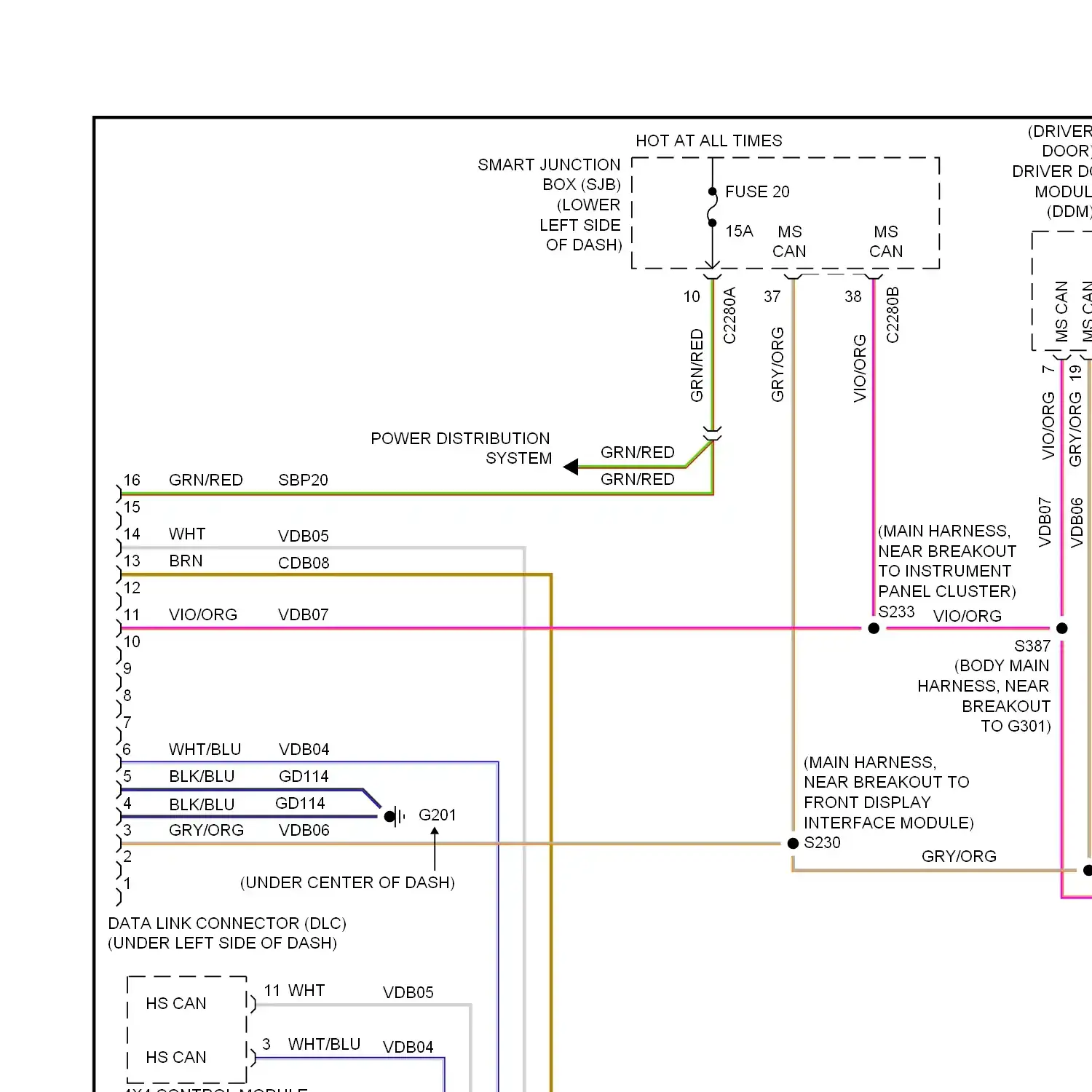Viewport: 1092px width, 1092px height.
Task: Click the vertical 'GRN/RED' wire label
Action: 697,365
